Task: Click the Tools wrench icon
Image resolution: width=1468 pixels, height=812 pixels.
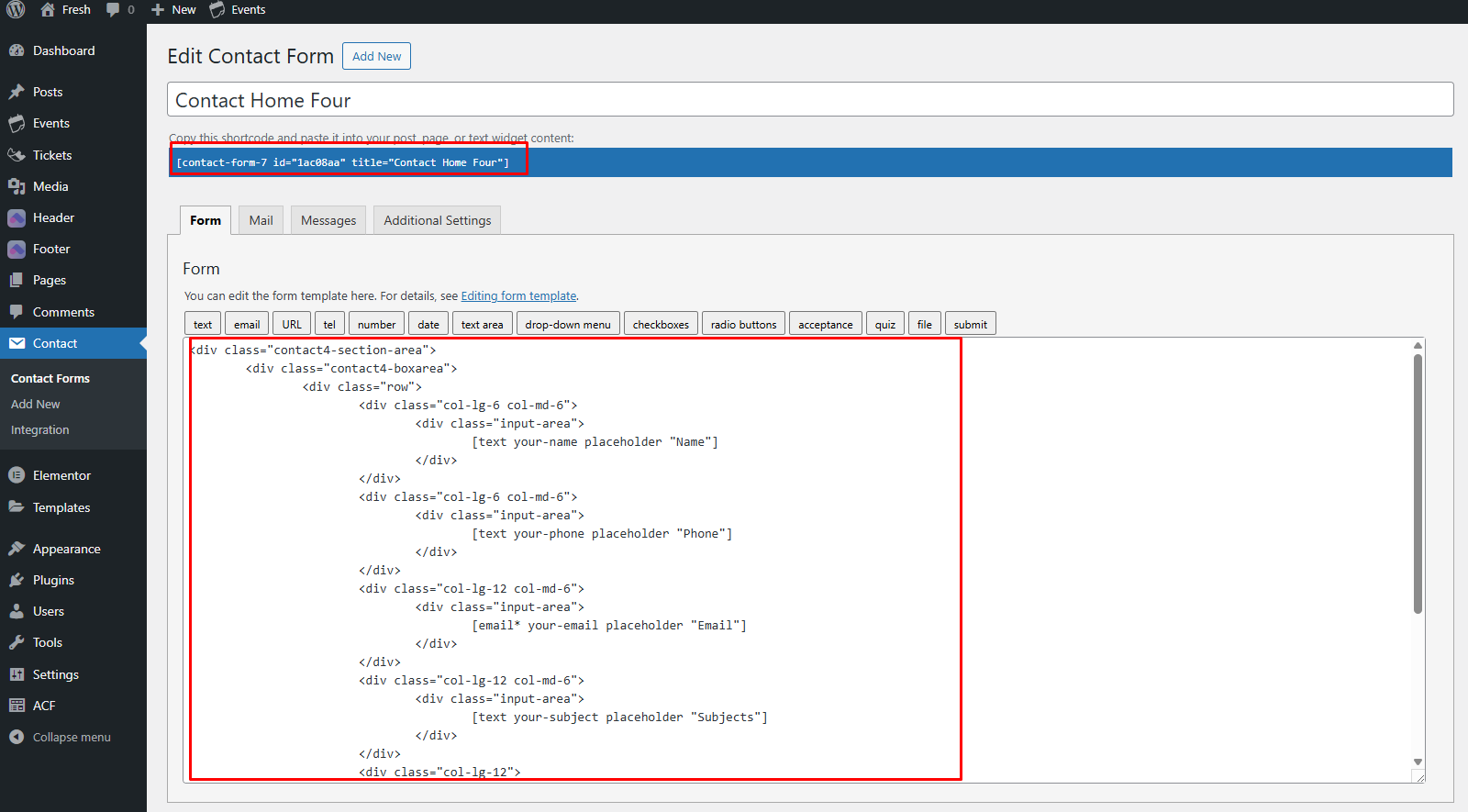Action: (17, 642)
